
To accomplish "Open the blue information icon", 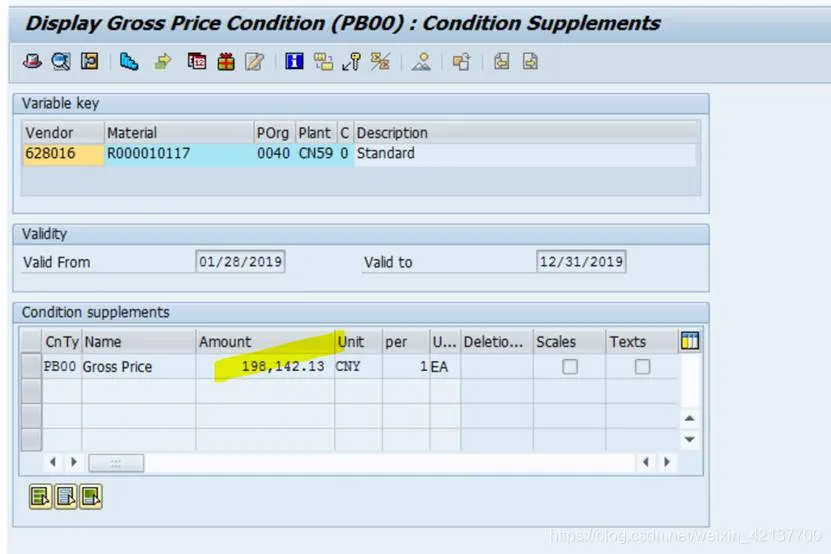I will point(294,61).
